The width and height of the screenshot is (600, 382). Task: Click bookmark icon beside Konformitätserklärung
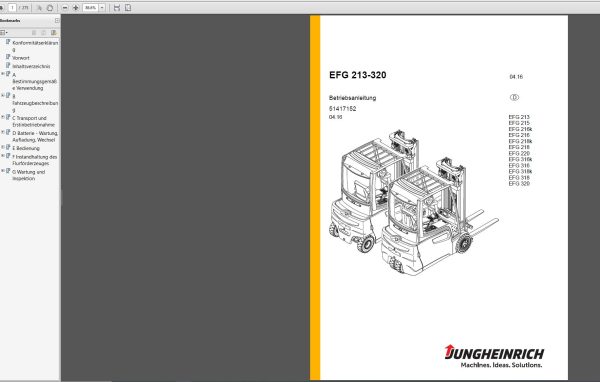pyautogui.click(x=8, y=42)
